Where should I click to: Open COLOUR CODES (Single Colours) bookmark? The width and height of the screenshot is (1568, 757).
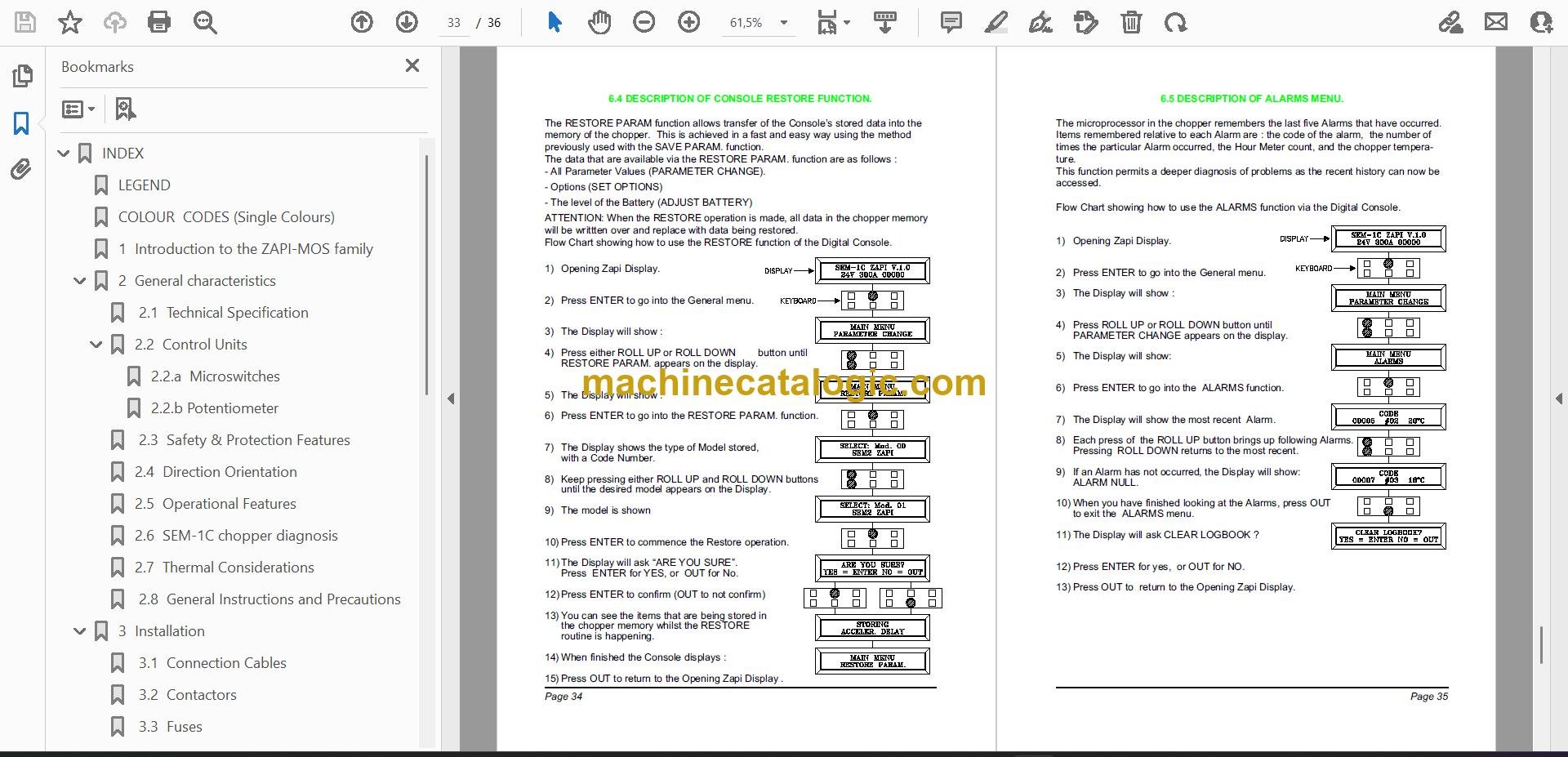pyautogui.click(x=226, y=217)
